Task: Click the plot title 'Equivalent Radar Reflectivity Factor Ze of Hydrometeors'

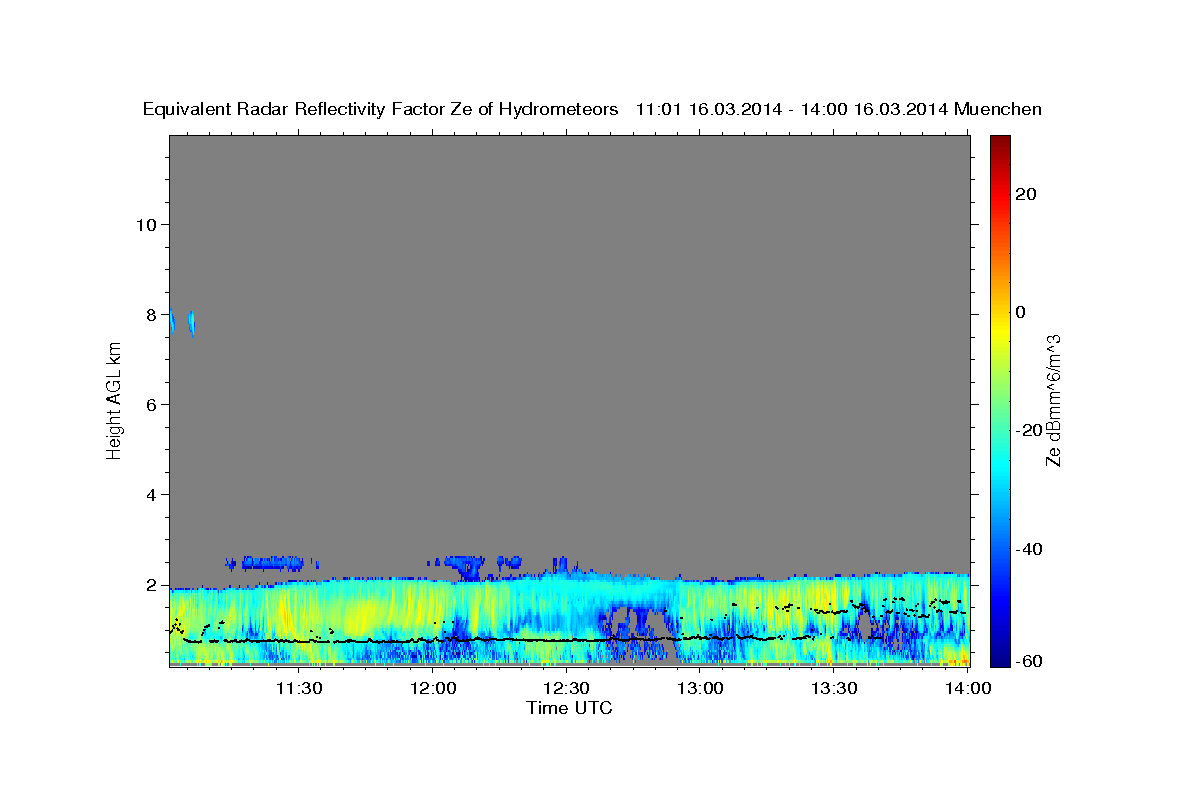Action: pyautogui.click(x=380, y=110)
